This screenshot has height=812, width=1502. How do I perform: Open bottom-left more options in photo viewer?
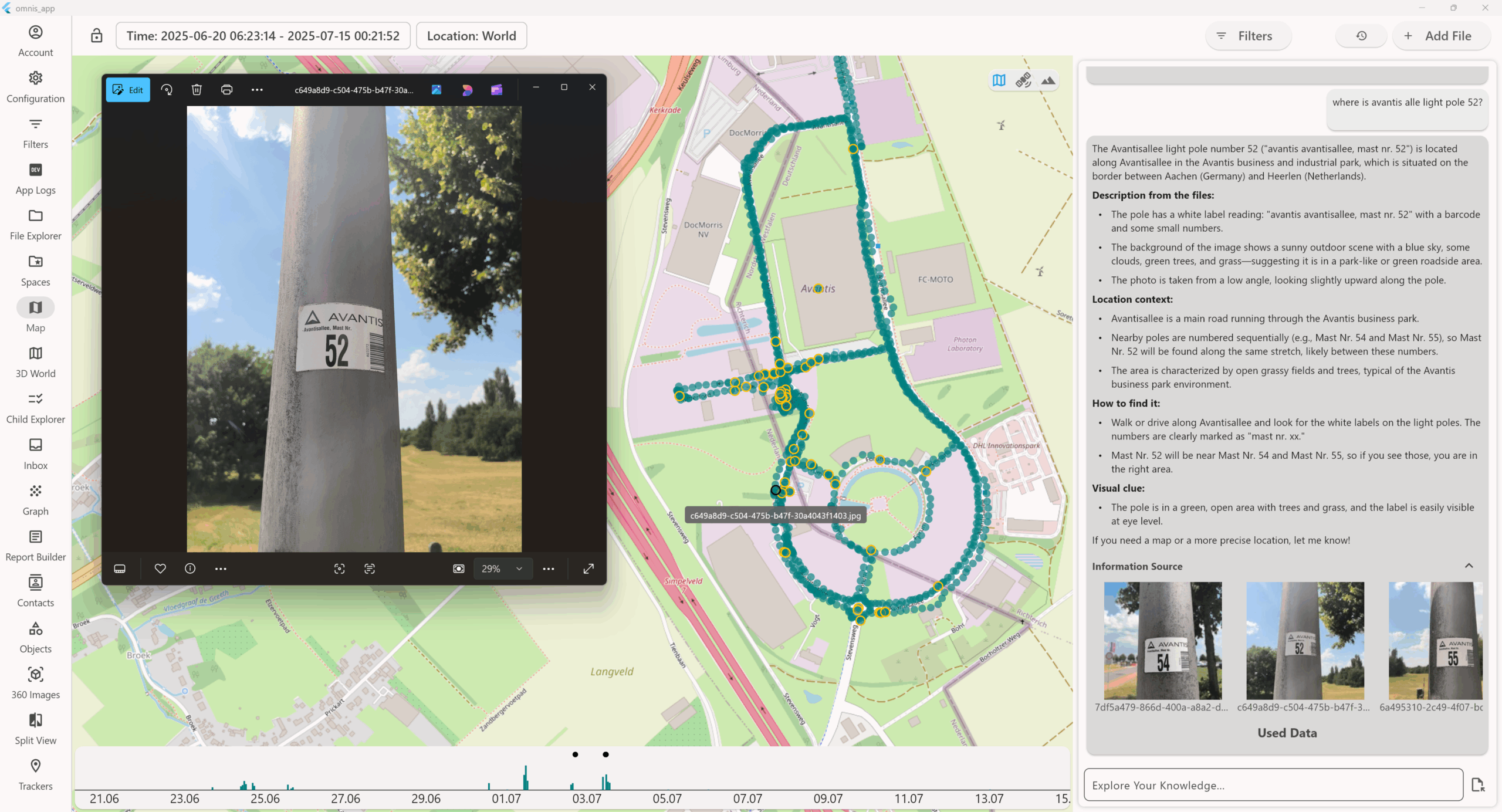[221, 569]
